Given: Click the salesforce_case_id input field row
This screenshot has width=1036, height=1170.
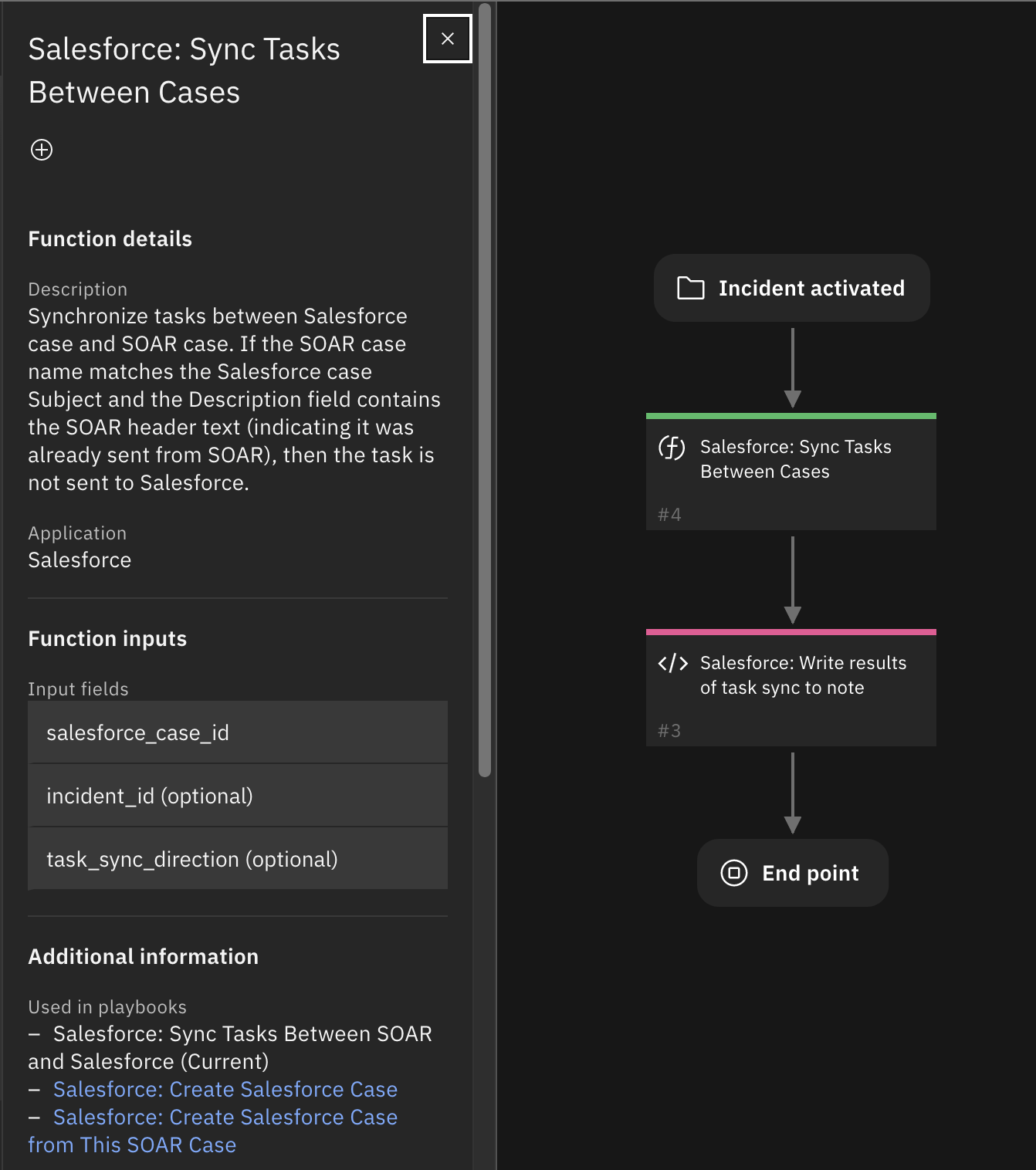Looking at the screenshot, I should (x=238, y=732).
